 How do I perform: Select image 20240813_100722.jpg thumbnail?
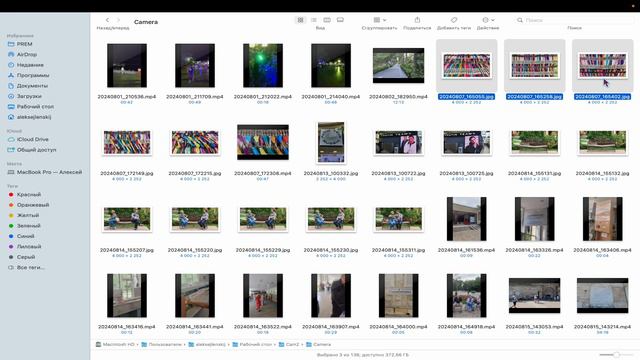coord(398,142)
